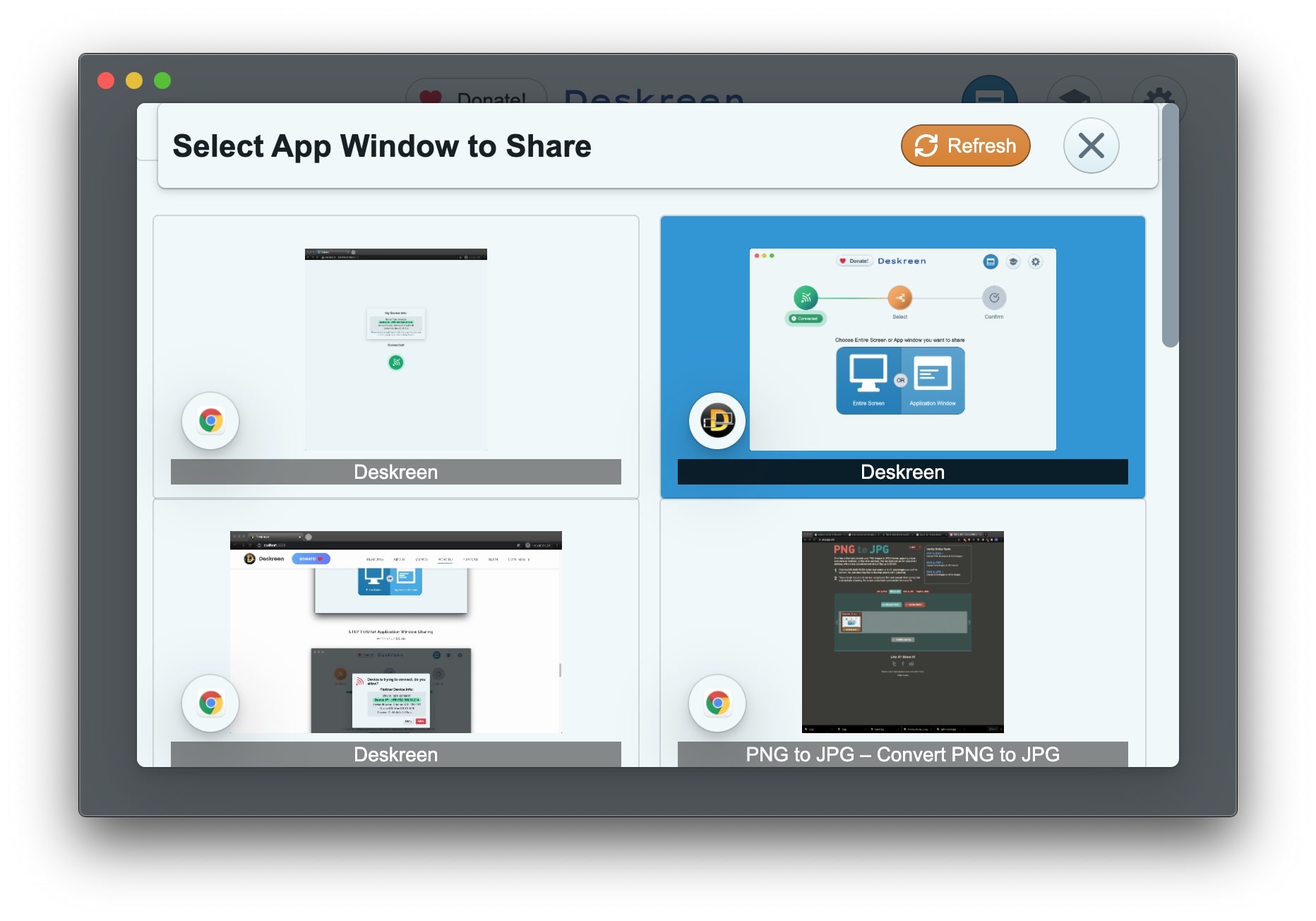The image size is (1316, 921).
Task: Click the Chrome icon on the bottom-left Deskreen thumbnail
Action: pyautogui.click(x=210, y=703)
